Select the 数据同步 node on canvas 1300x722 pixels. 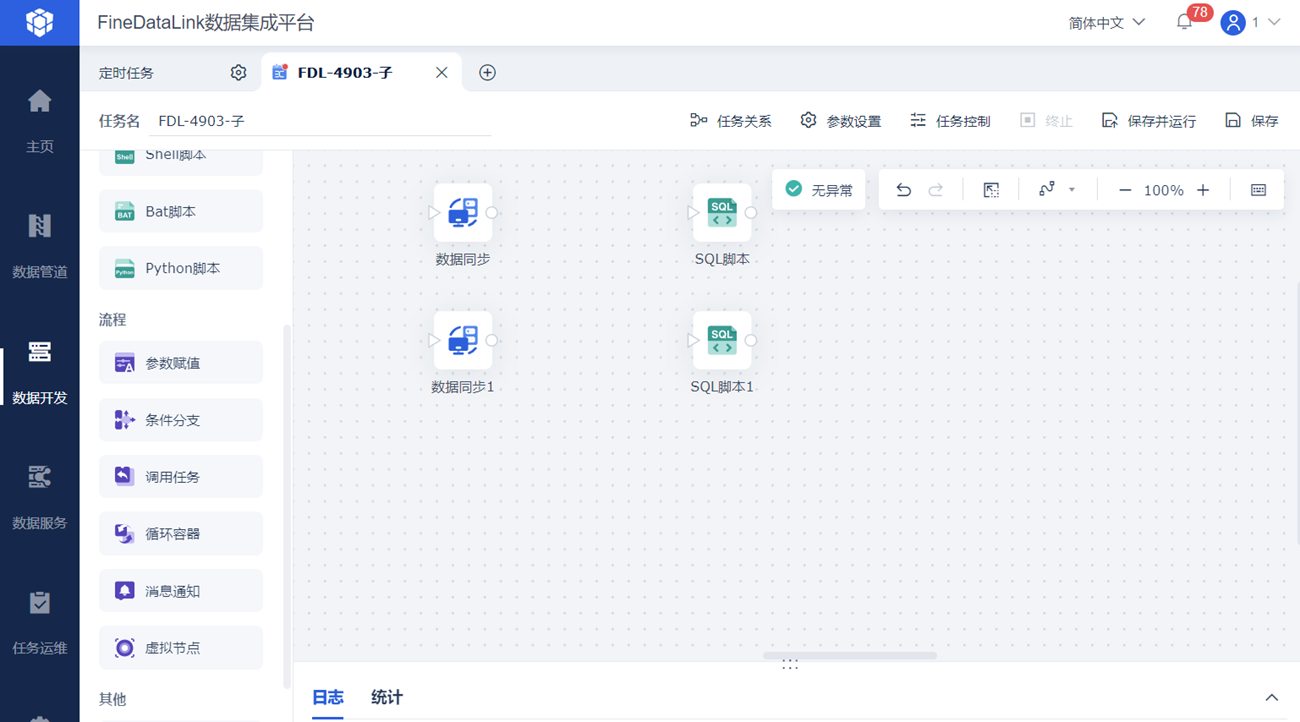462,212
